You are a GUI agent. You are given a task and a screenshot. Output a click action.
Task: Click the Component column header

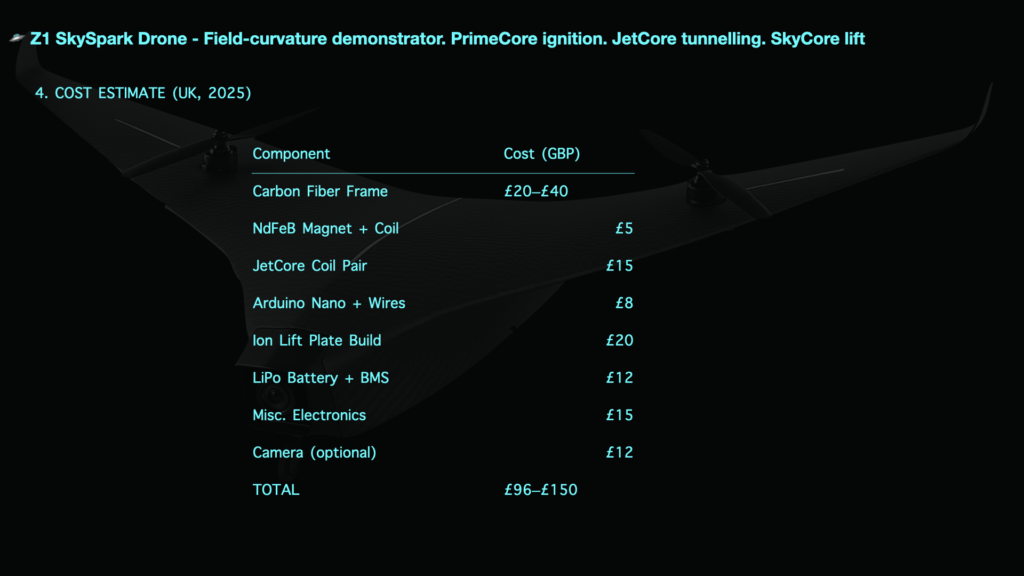point(291,153)
